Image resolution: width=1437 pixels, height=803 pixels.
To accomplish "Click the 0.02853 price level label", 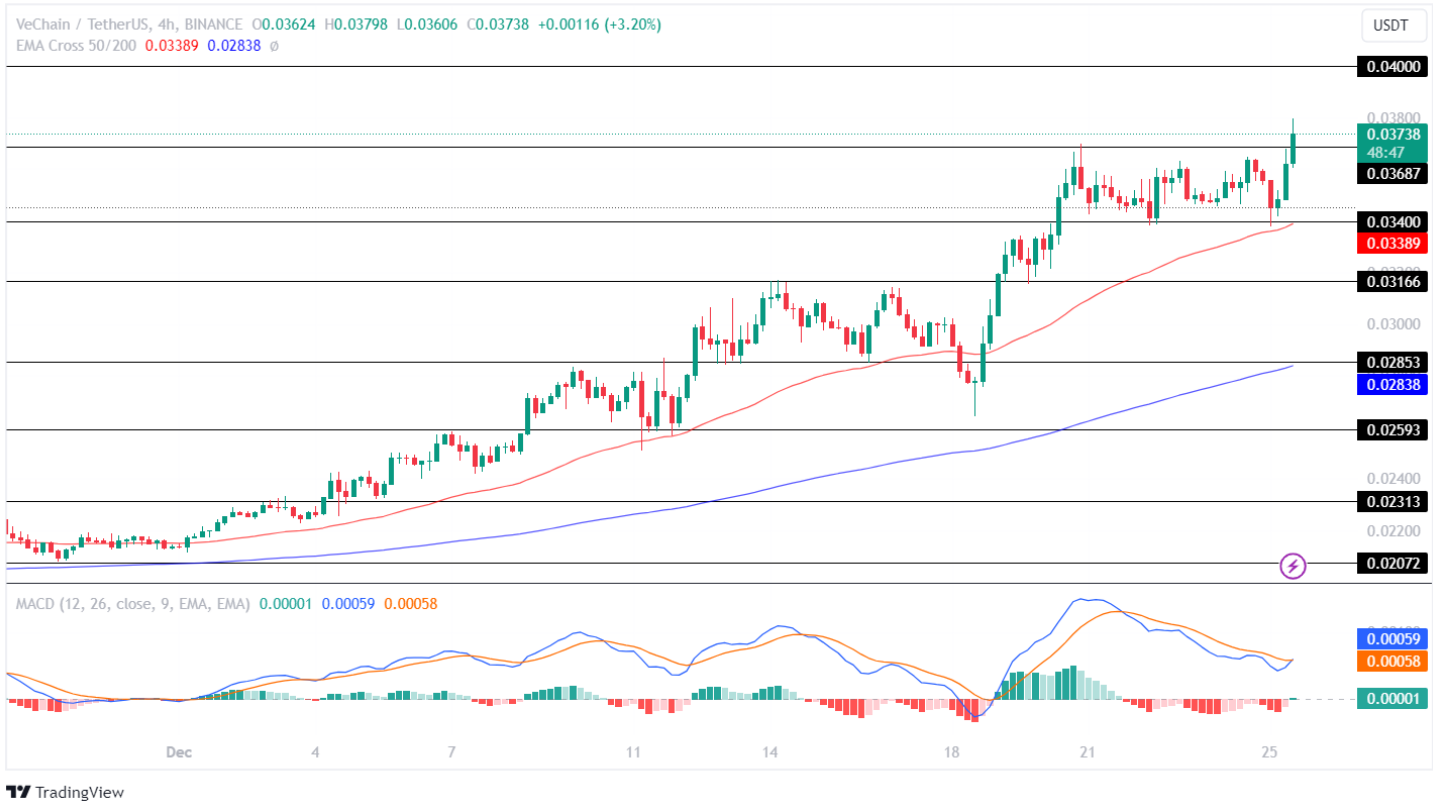I will coord(1391,362).
